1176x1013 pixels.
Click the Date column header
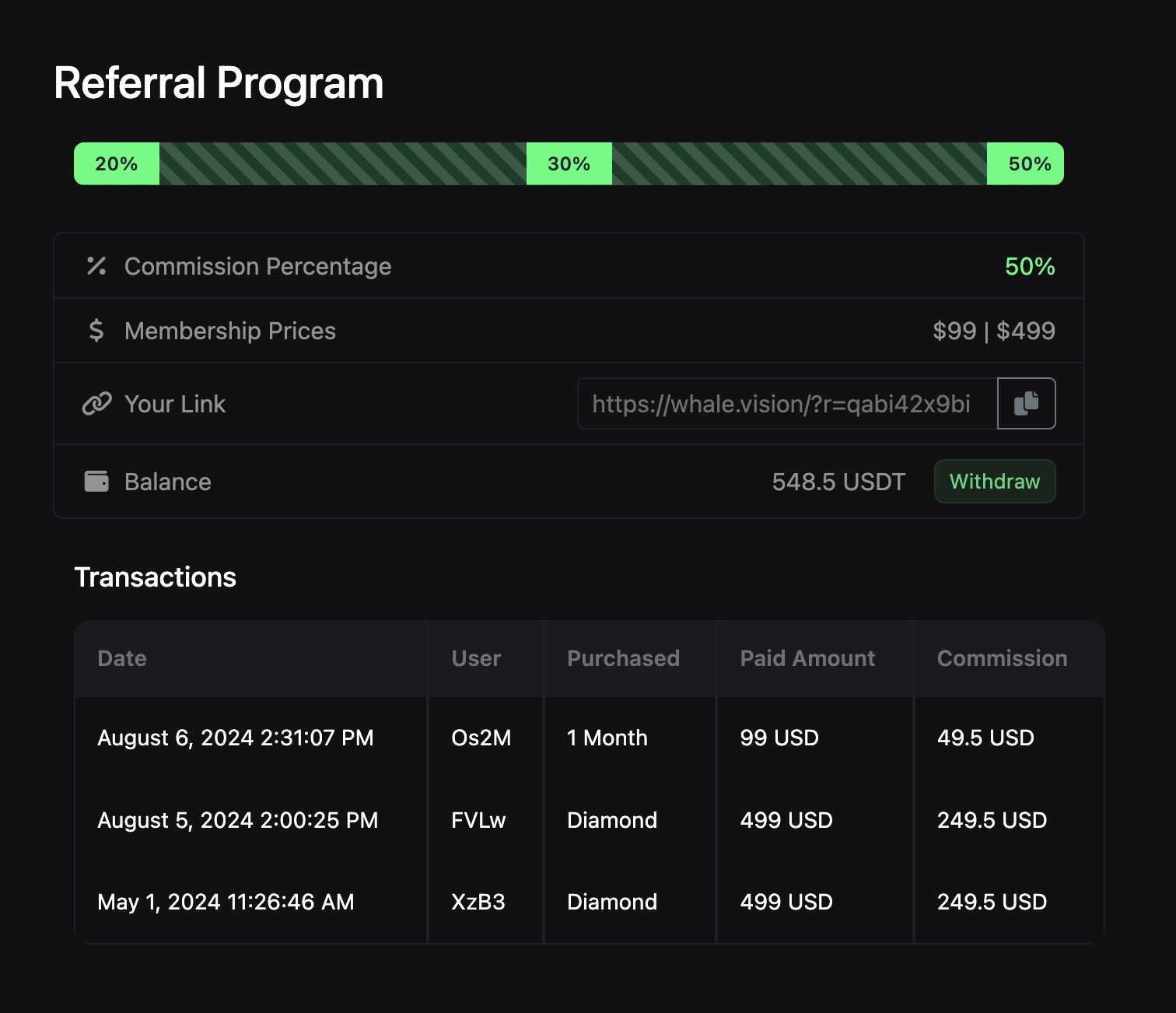[x=122, y=658]
